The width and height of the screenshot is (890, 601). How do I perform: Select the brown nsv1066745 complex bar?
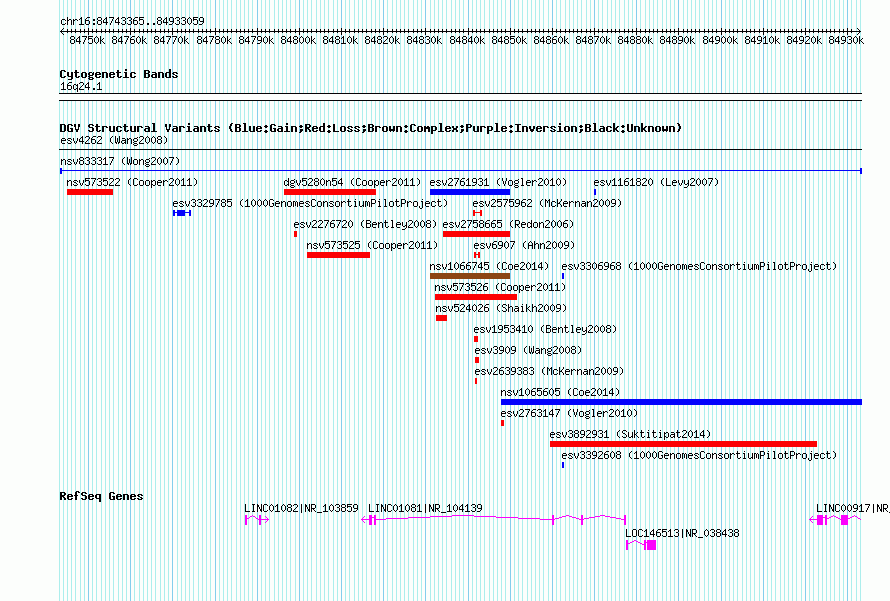pyautogui.click(x=470, y=276)
